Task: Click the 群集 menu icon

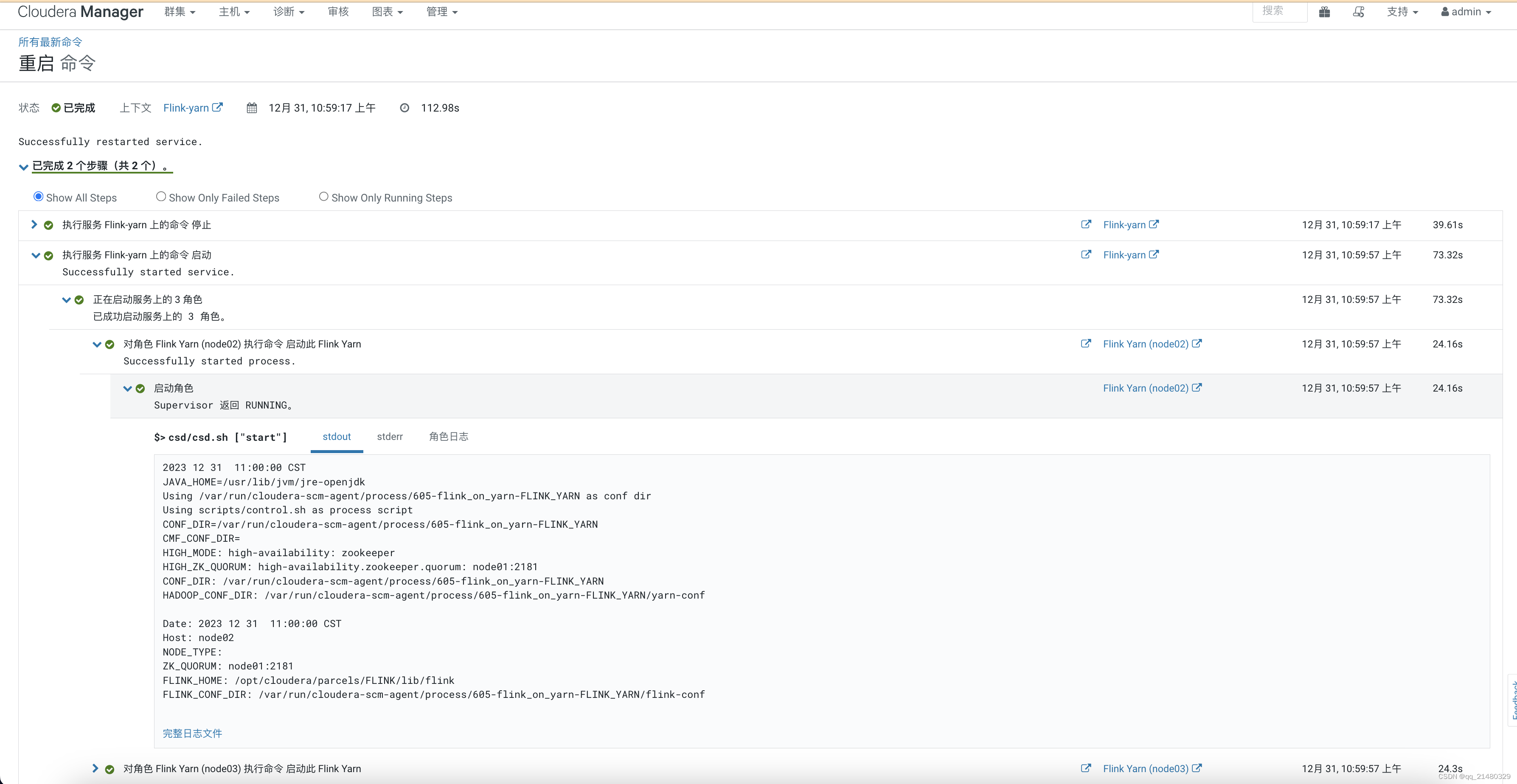Action: (x=178, y=11)
